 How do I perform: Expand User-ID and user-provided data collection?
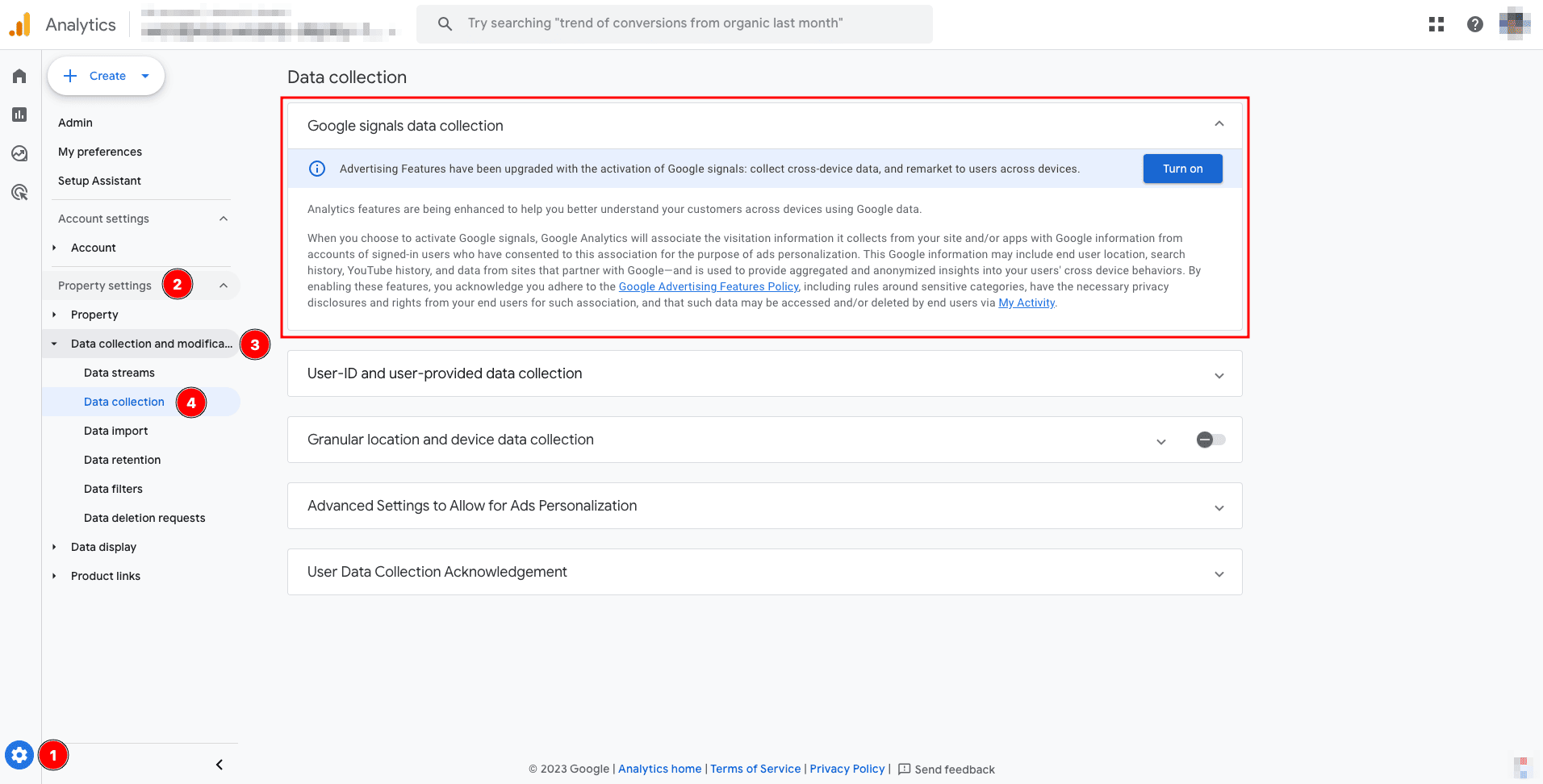point(1219,375)
